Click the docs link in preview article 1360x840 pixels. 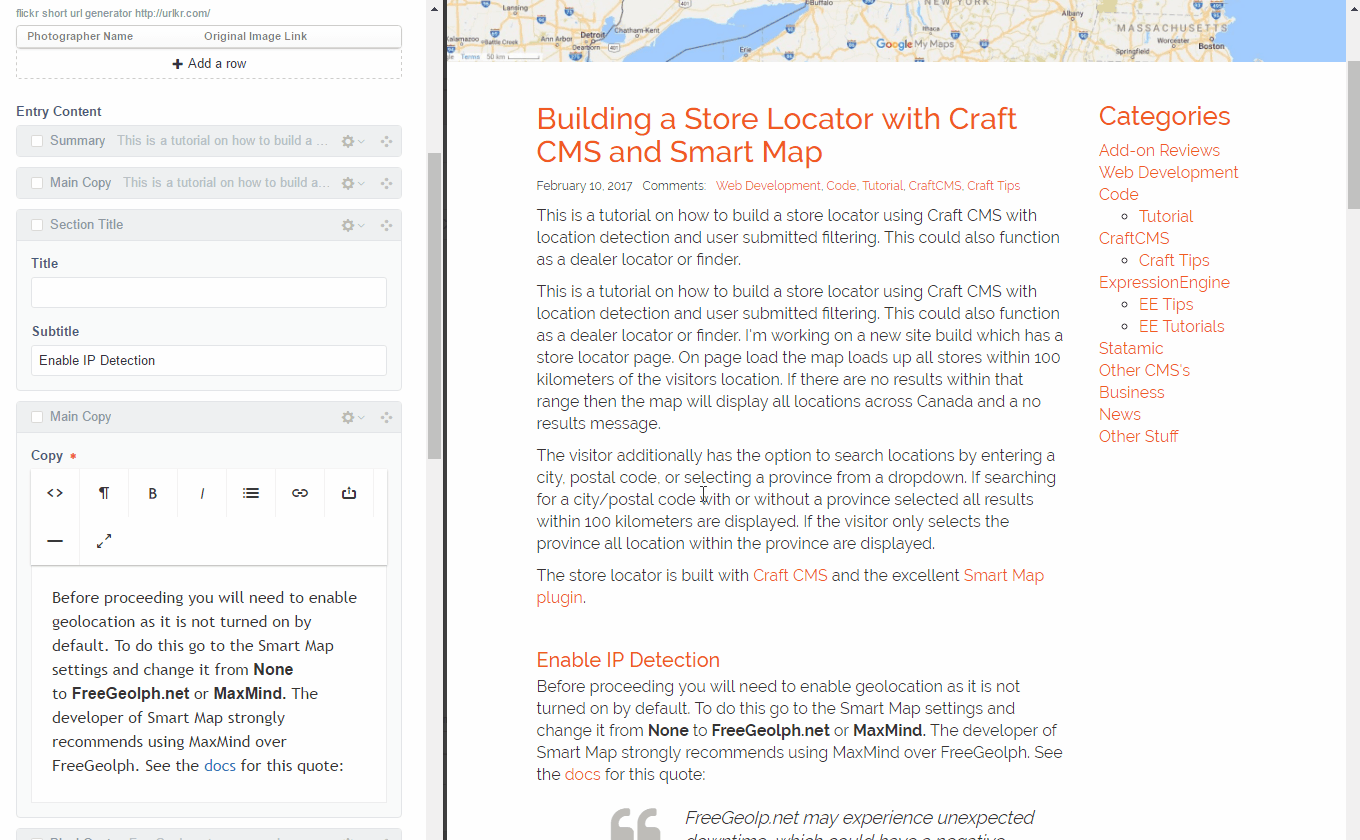tap(582, 774)
